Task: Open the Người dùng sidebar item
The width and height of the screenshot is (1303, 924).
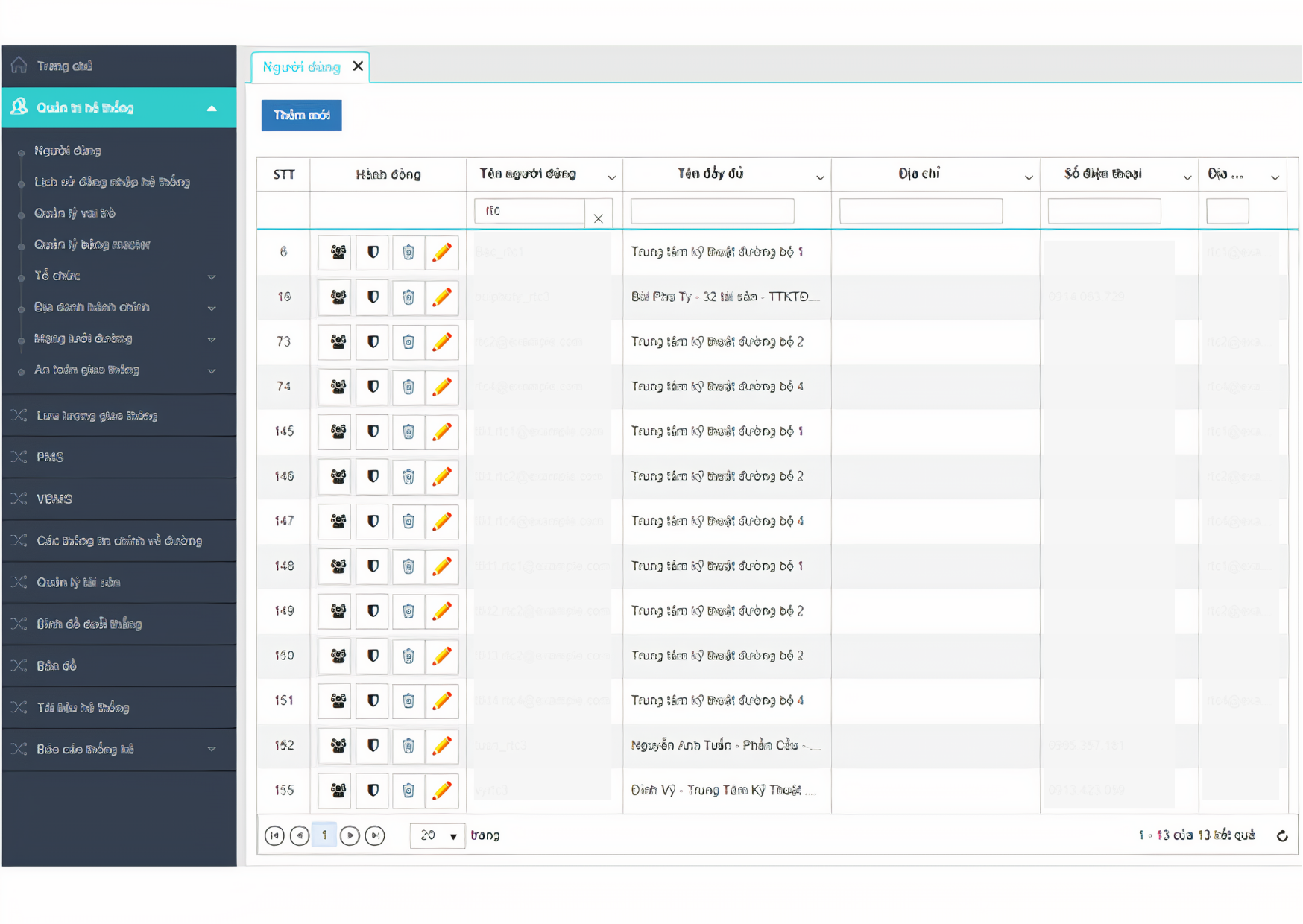Action: pos(68,151)
